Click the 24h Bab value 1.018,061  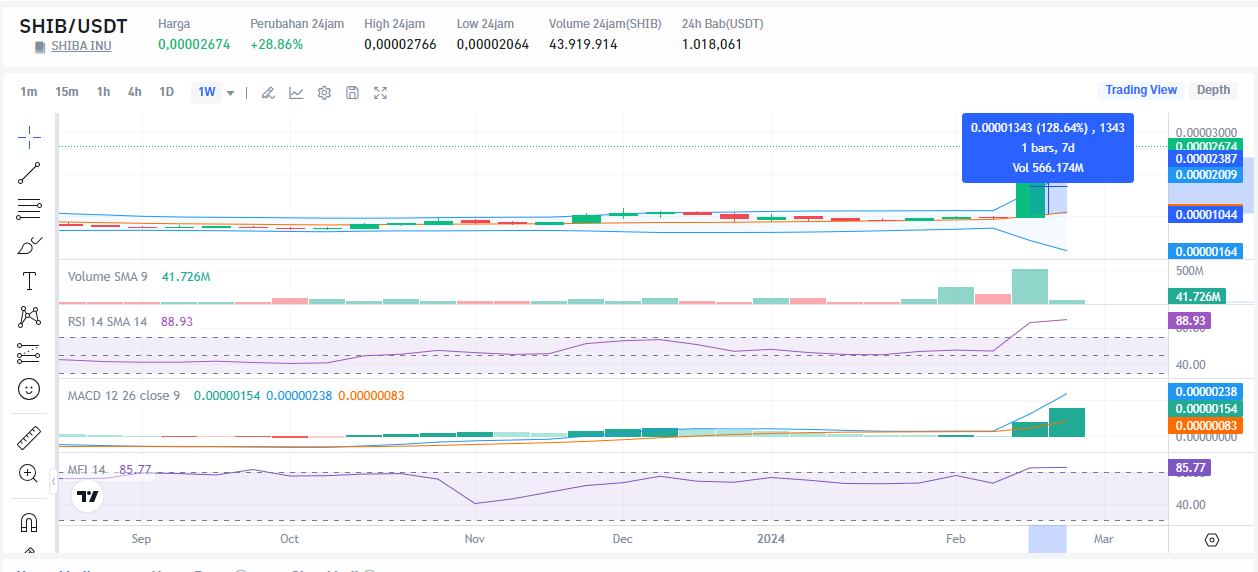tap(712, 45)
